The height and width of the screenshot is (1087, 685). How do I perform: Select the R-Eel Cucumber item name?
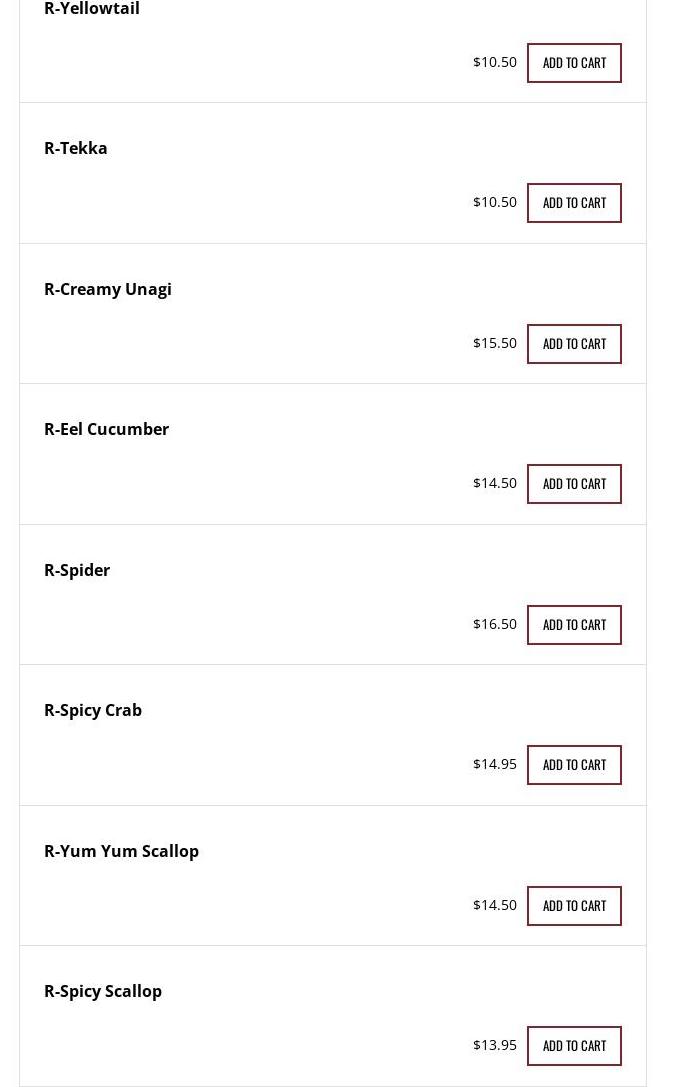[x=106, y=429]
